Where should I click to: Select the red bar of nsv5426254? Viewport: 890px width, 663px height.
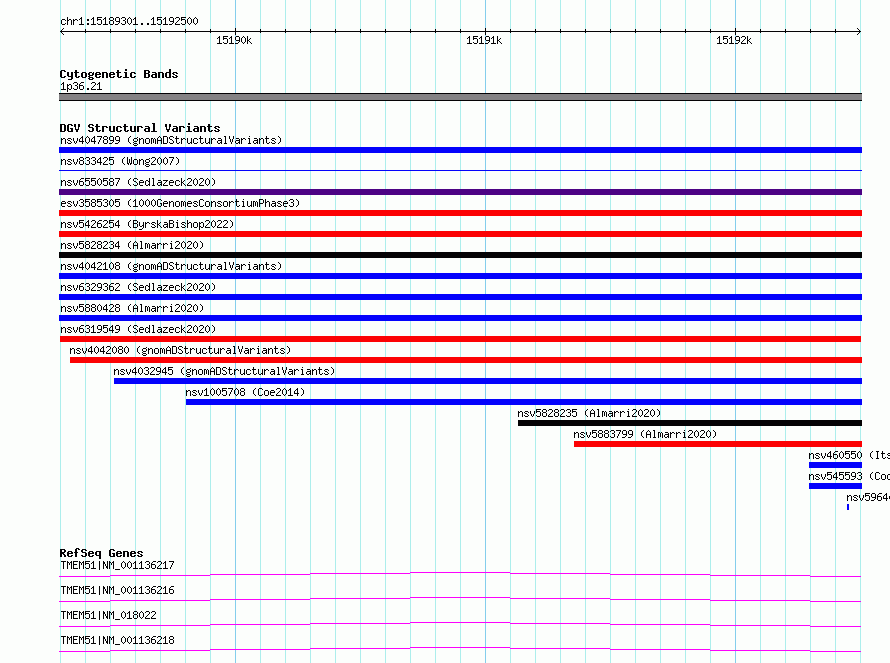(x=460, y=234)
